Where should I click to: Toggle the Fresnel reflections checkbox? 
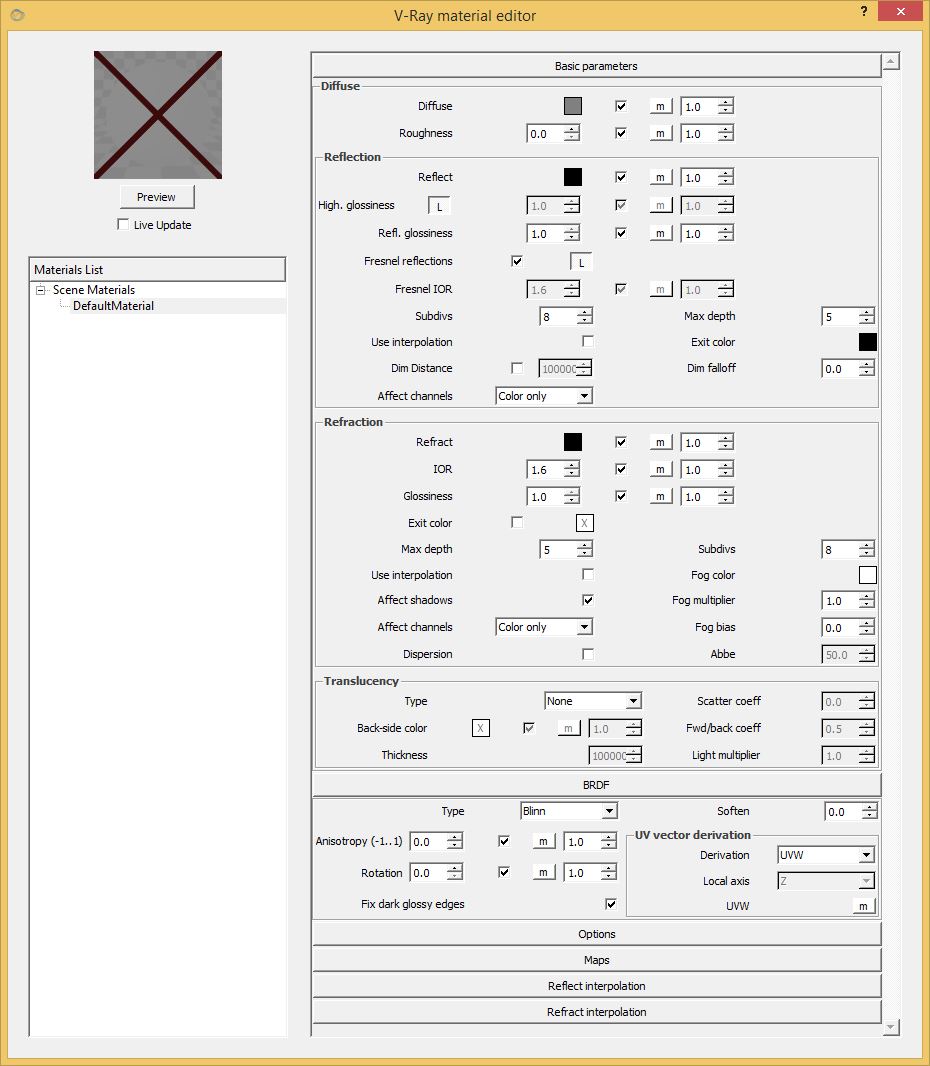(517, 261)
